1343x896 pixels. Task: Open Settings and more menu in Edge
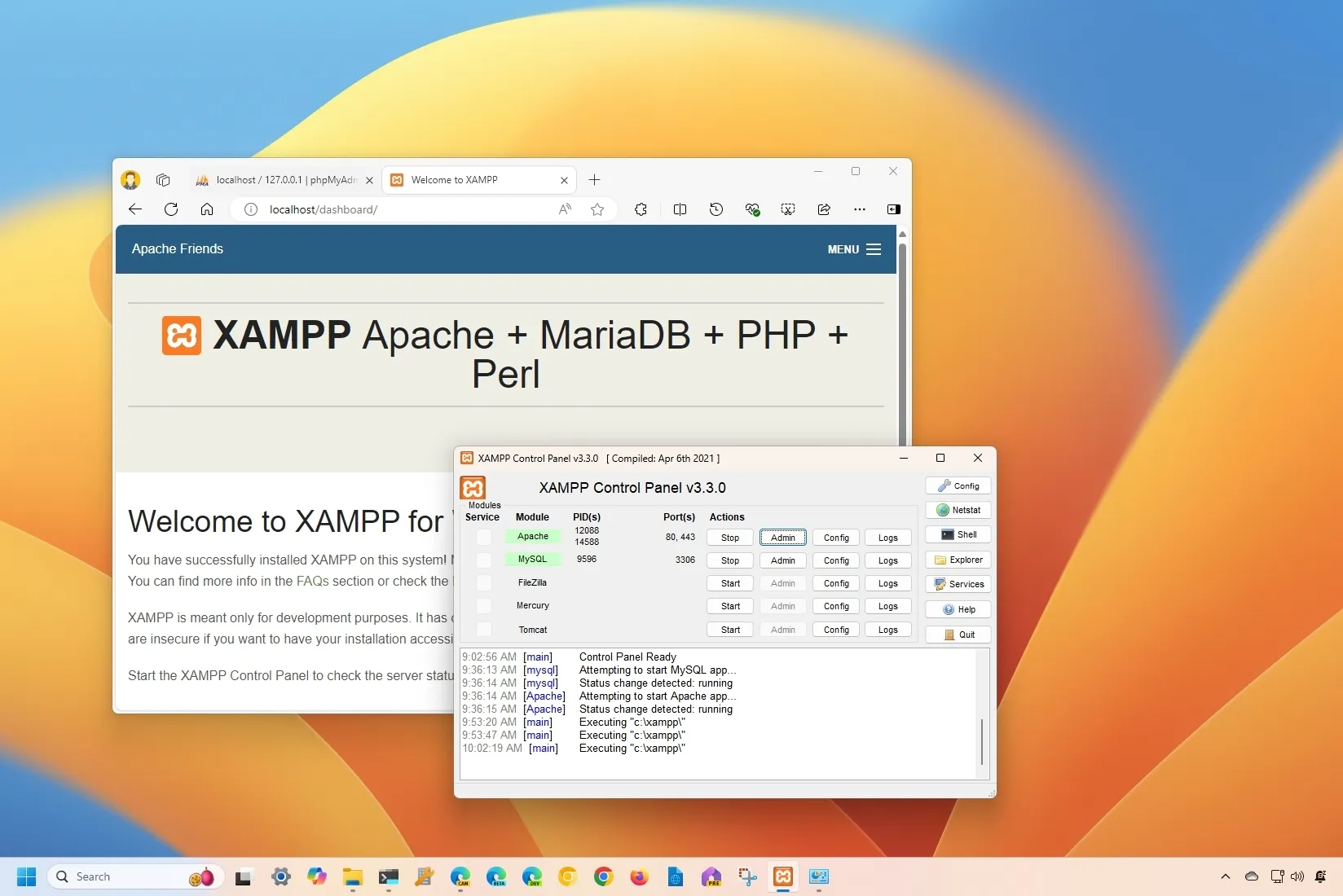coord(860,209)
